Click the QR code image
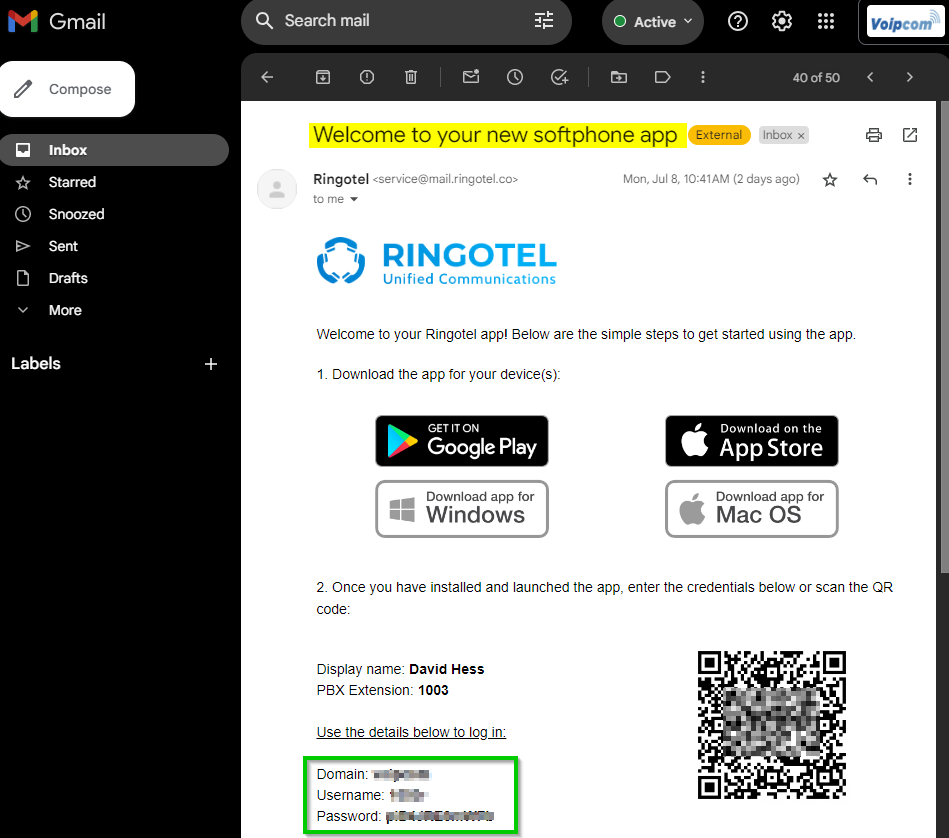949x838 pixels. pos(772,725)
